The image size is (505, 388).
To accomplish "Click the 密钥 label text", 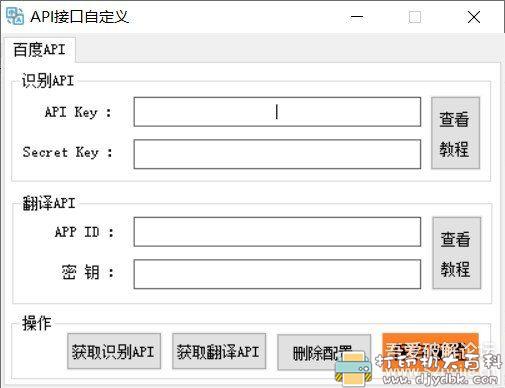I will [88, 272].
